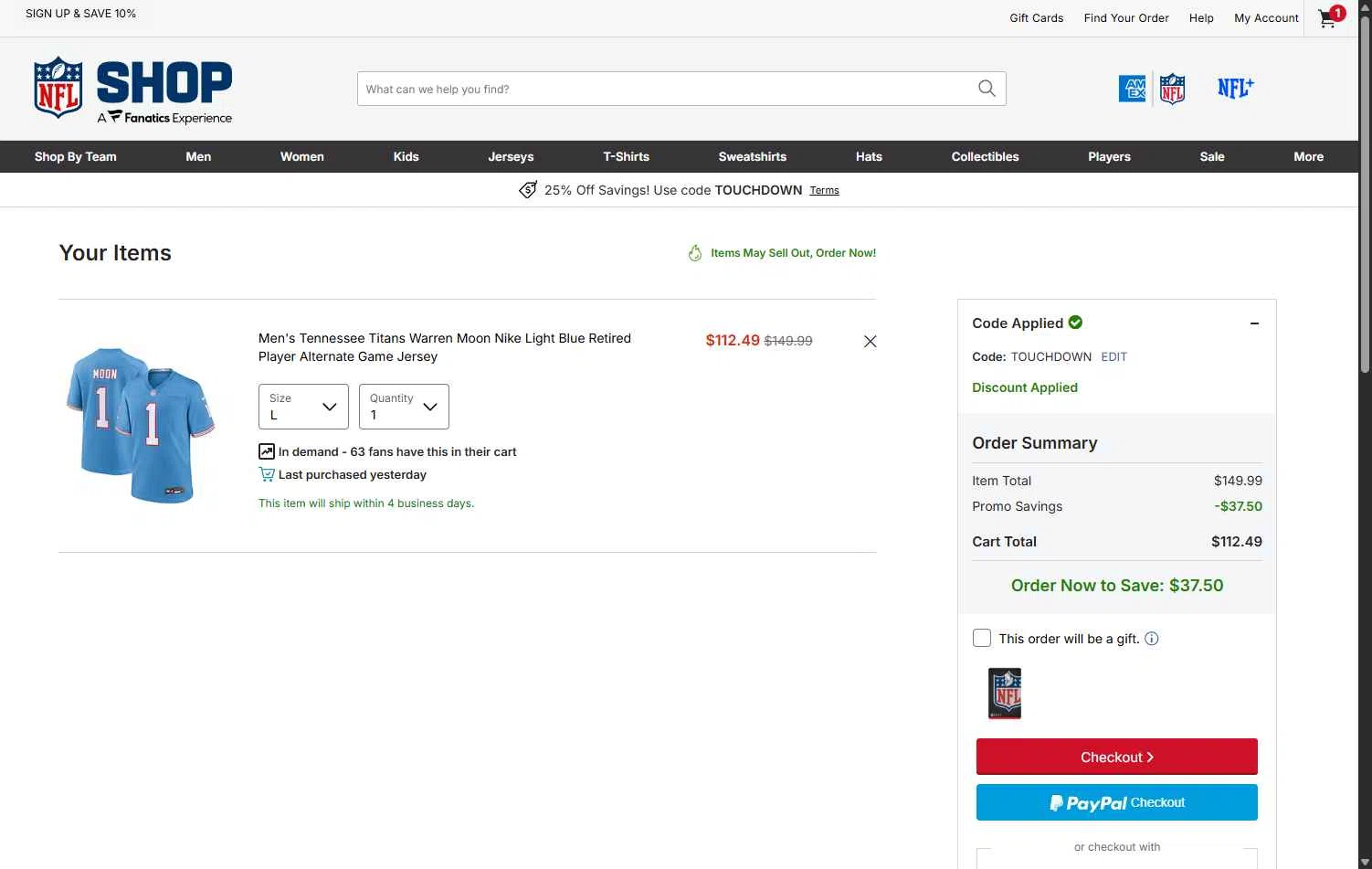
Task: Open the promo Terms link
Action: [x=824, y=190]
